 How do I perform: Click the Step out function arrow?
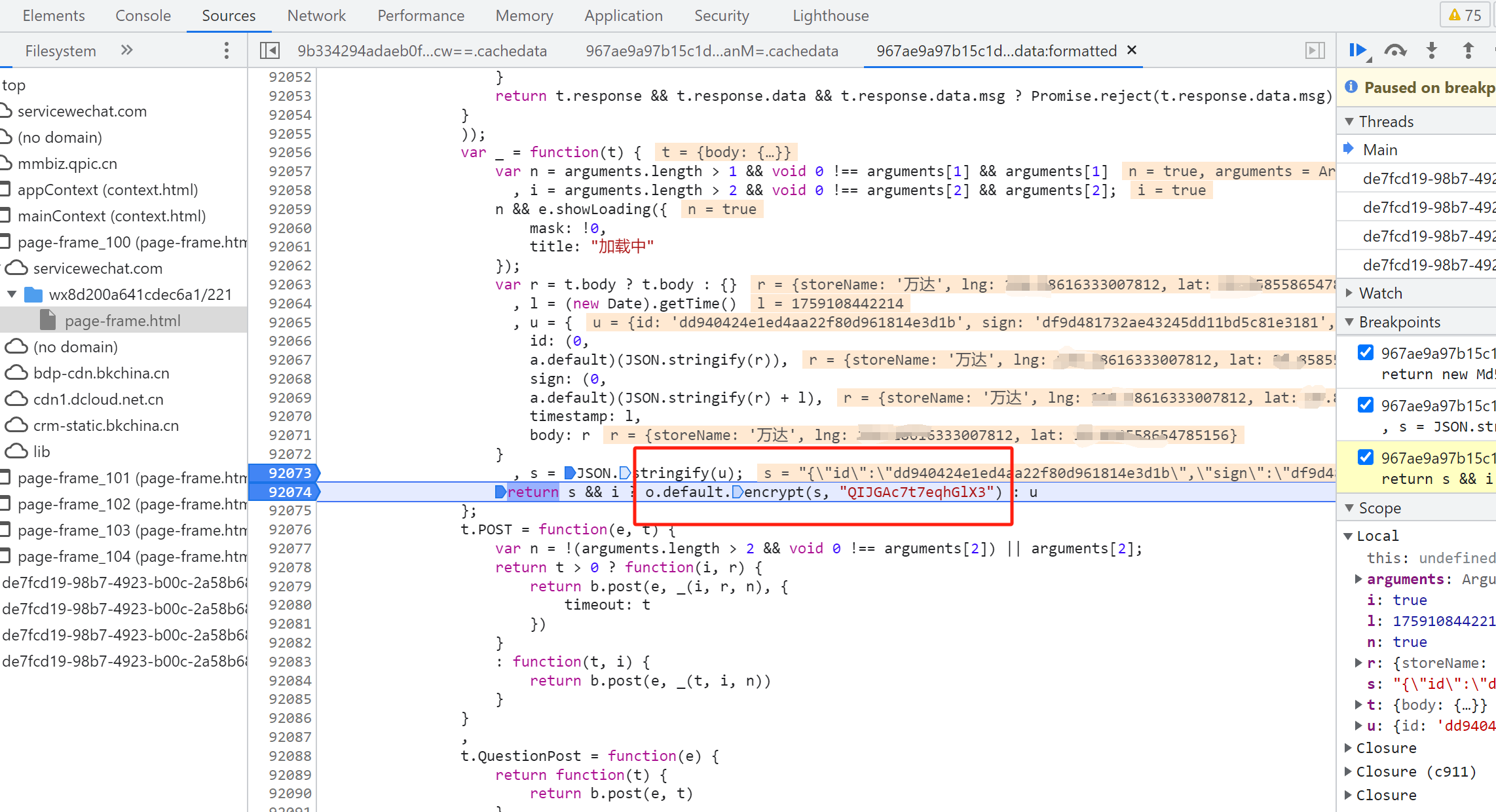point(1468,50)
